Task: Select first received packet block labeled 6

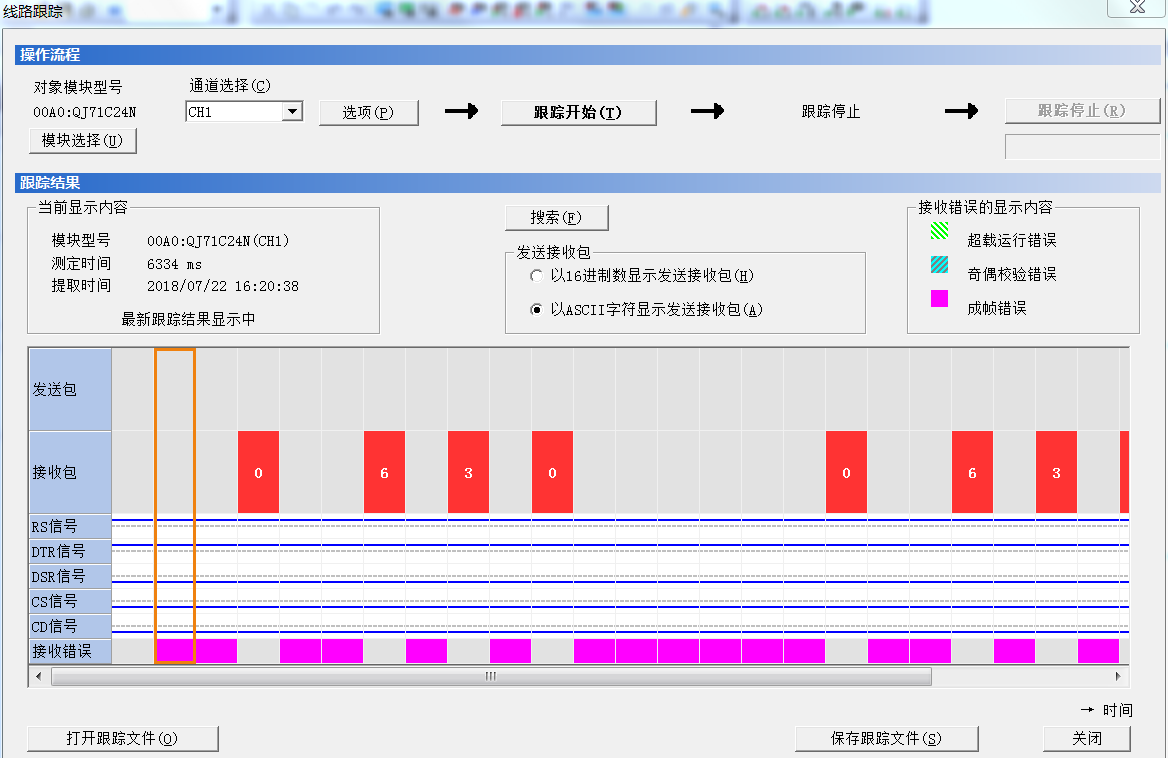Action: [x=384, y=472]
